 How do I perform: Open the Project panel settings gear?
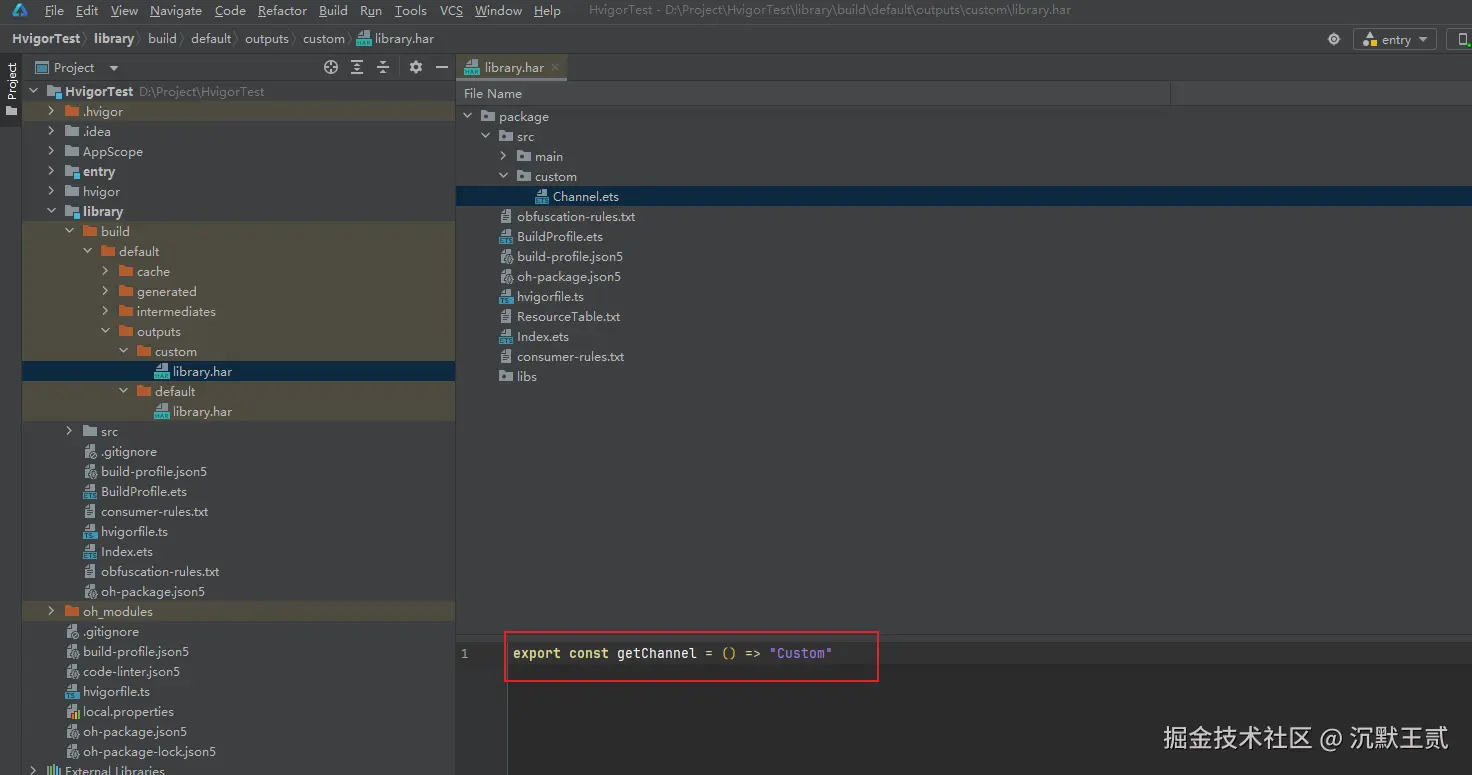click(x=415, y=67)
